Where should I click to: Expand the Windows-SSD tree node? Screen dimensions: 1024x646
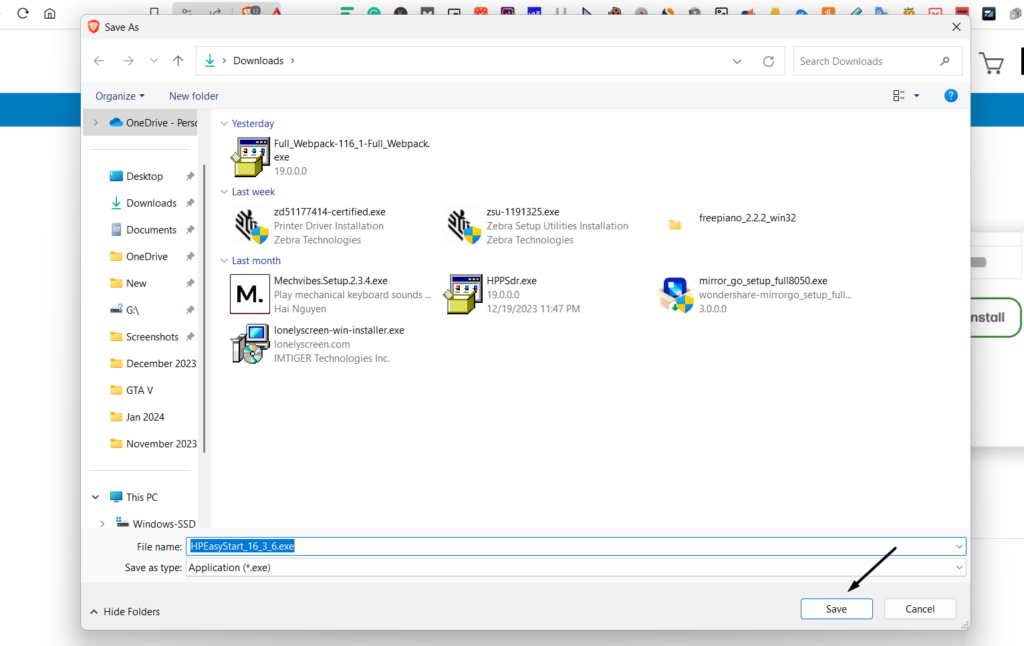pos(102,523)
